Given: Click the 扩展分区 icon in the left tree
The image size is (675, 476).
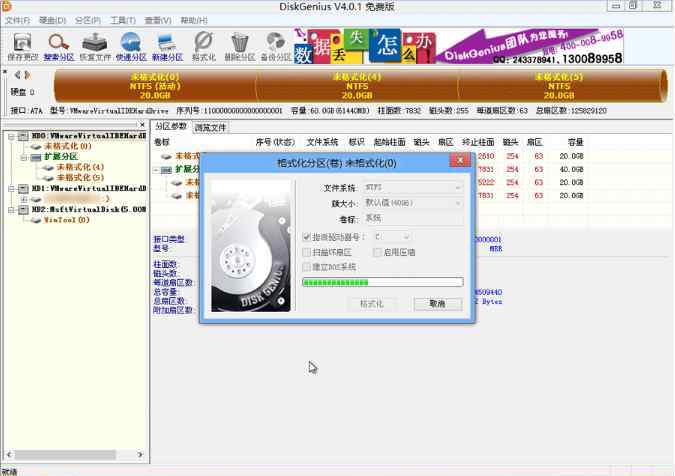Looking at the screenshot, I should [36, 157].
